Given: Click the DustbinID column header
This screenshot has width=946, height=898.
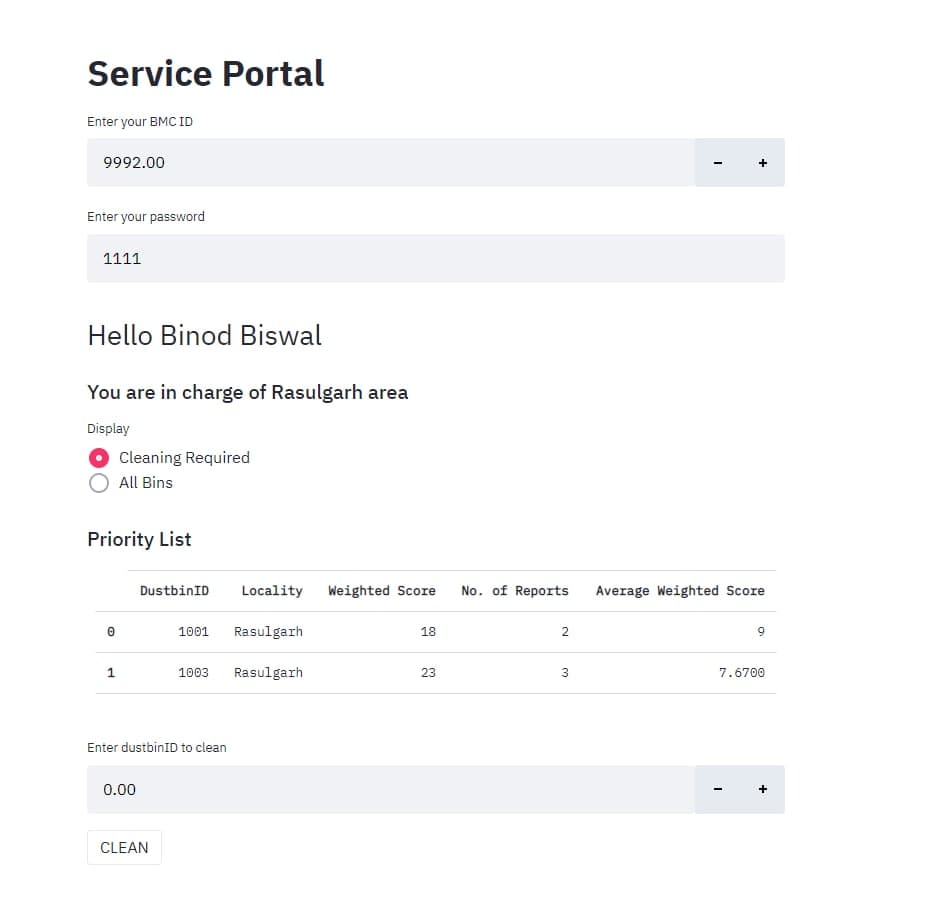Looking at the screenshot, I should pos(174,590).
